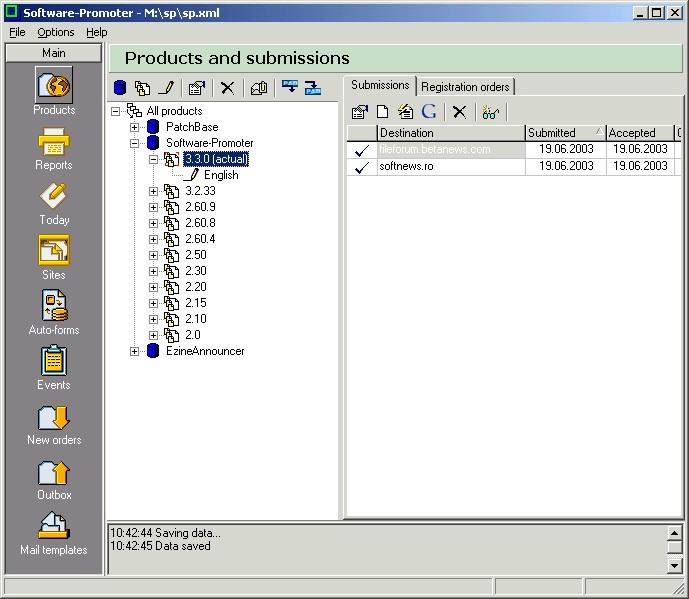Click the PAD export icon with right arrow

pyautogui.click(x=313, y=87)
